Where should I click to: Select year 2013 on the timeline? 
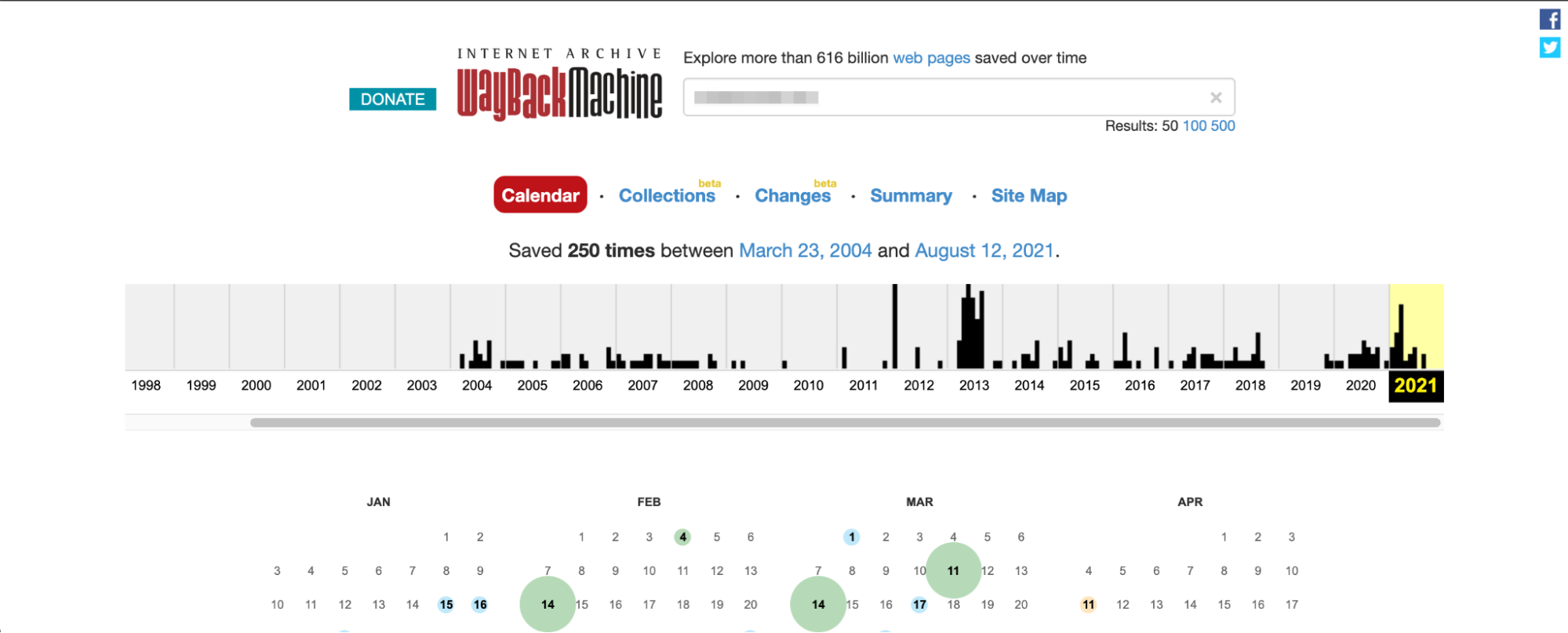pyautogui.click(x=974, y=385)
